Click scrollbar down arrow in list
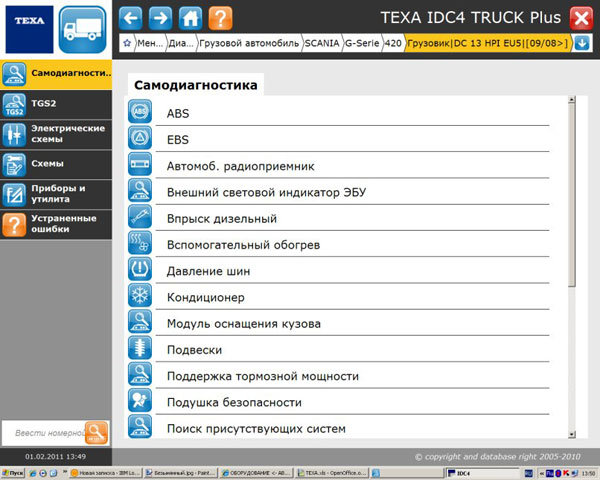Image resolution: width=600 pixels, height=480 pixels. [572, 434]
